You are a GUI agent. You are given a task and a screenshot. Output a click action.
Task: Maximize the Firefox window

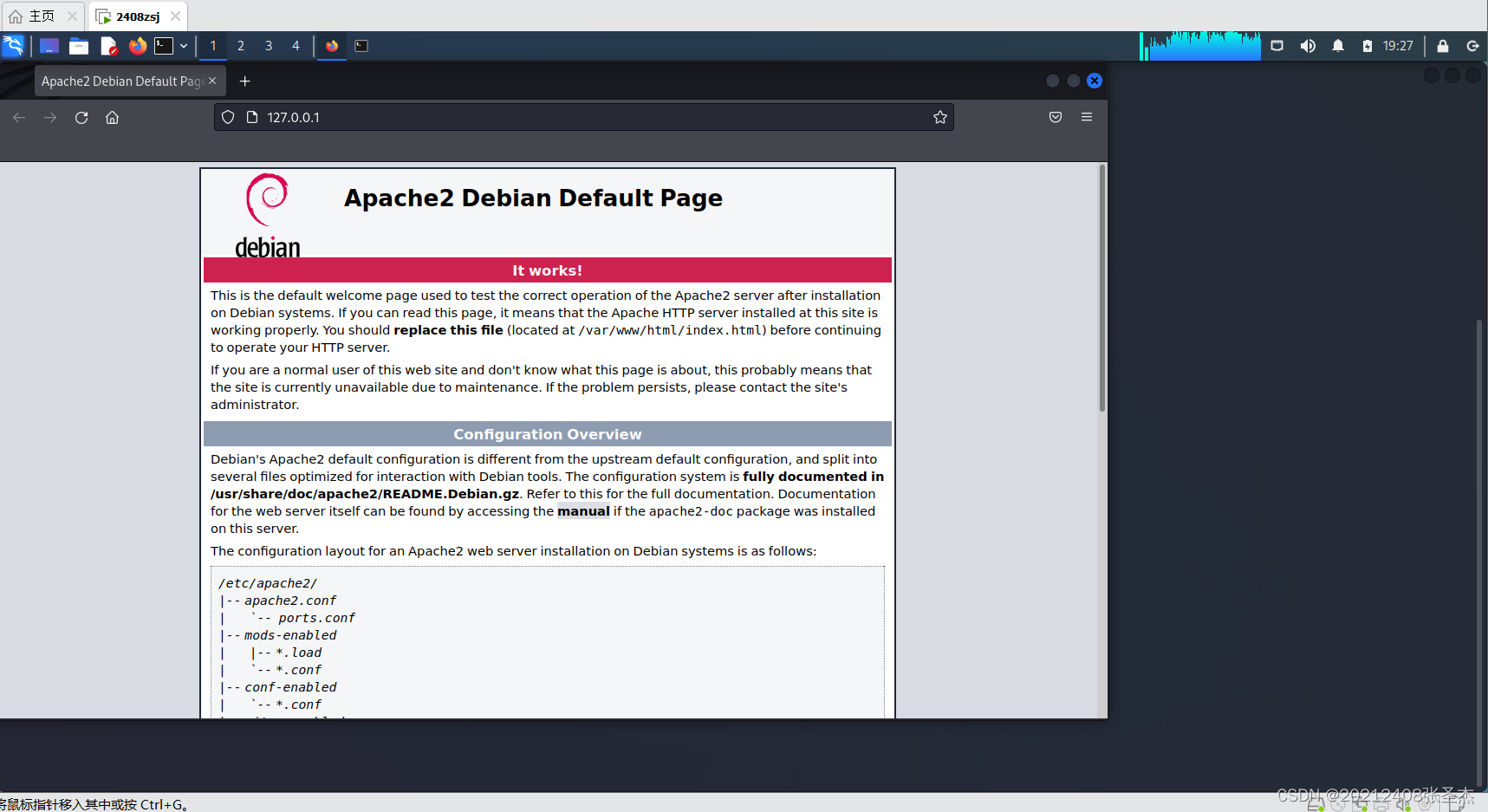click(1074, 81)
